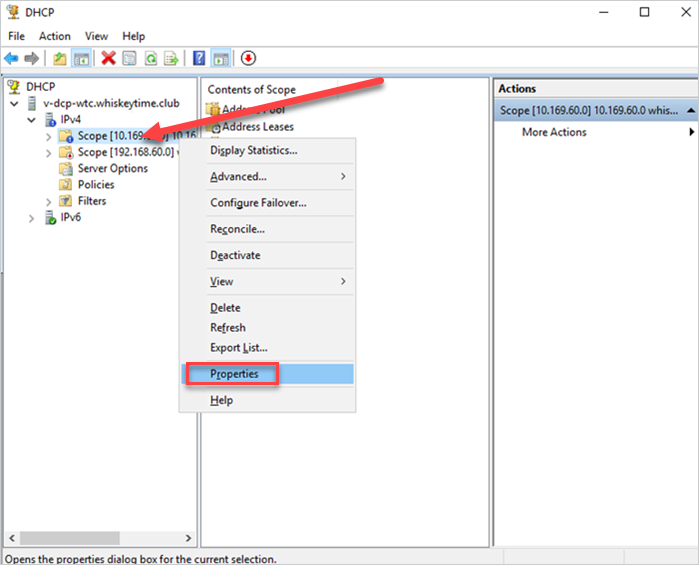The width and height of the screenshot is (699, 565).
Task: Open the Advanced submenu arrow
Action: tap(343, 177)
